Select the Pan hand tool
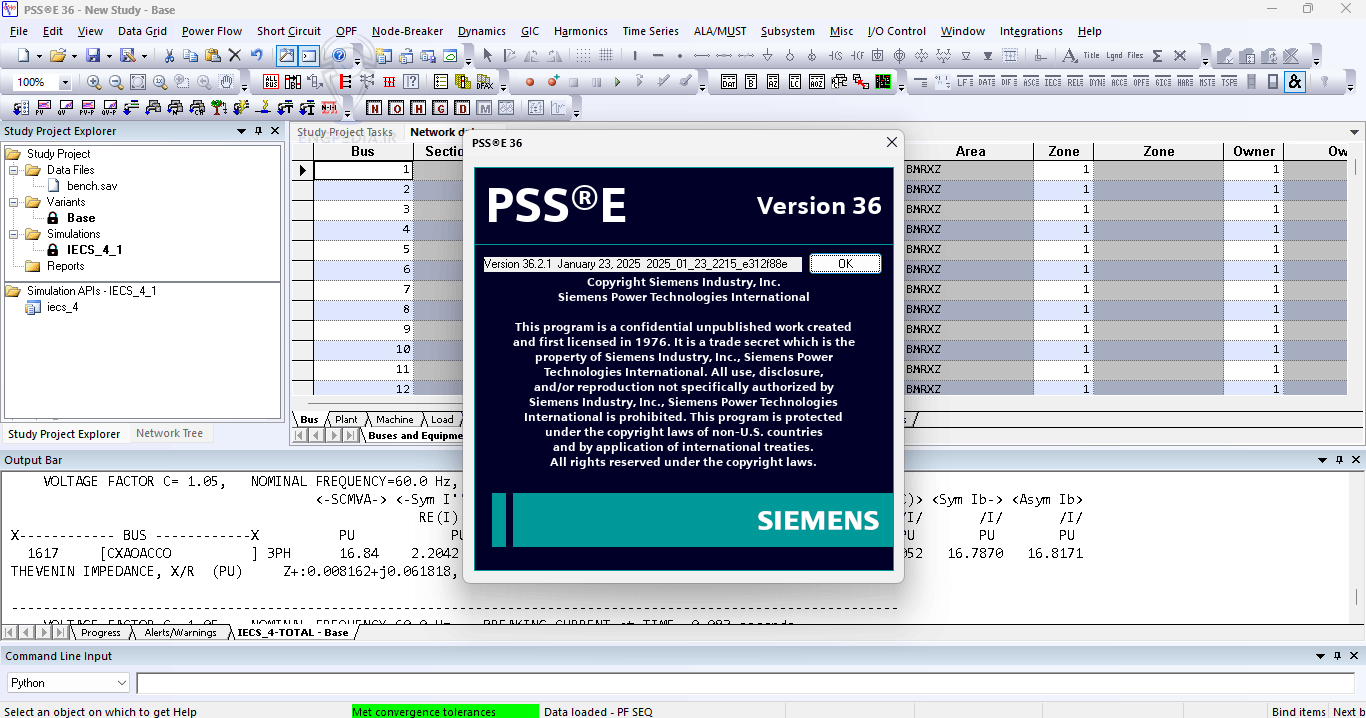 226,82
